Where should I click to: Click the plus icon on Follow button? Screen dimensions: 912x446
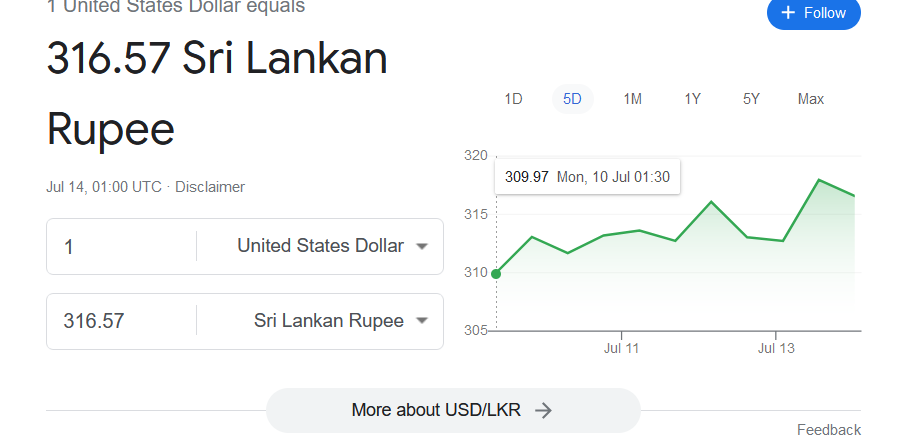pyautogui.click(x=788, y=13)
